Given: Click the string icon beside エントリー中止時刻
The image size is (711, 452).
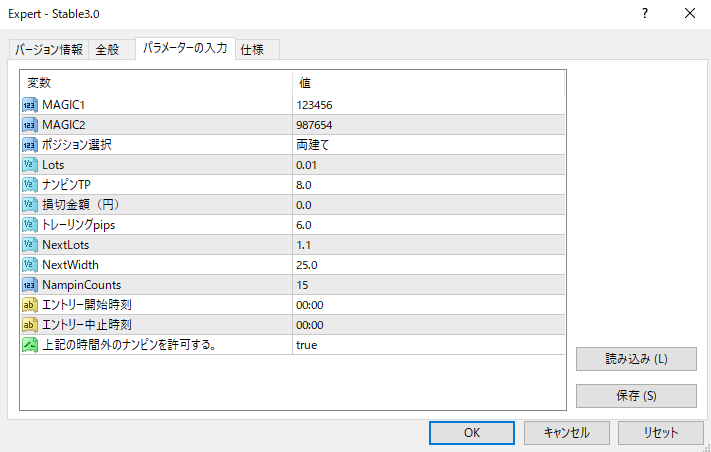Looking at the screenshot, I should 30,325.
